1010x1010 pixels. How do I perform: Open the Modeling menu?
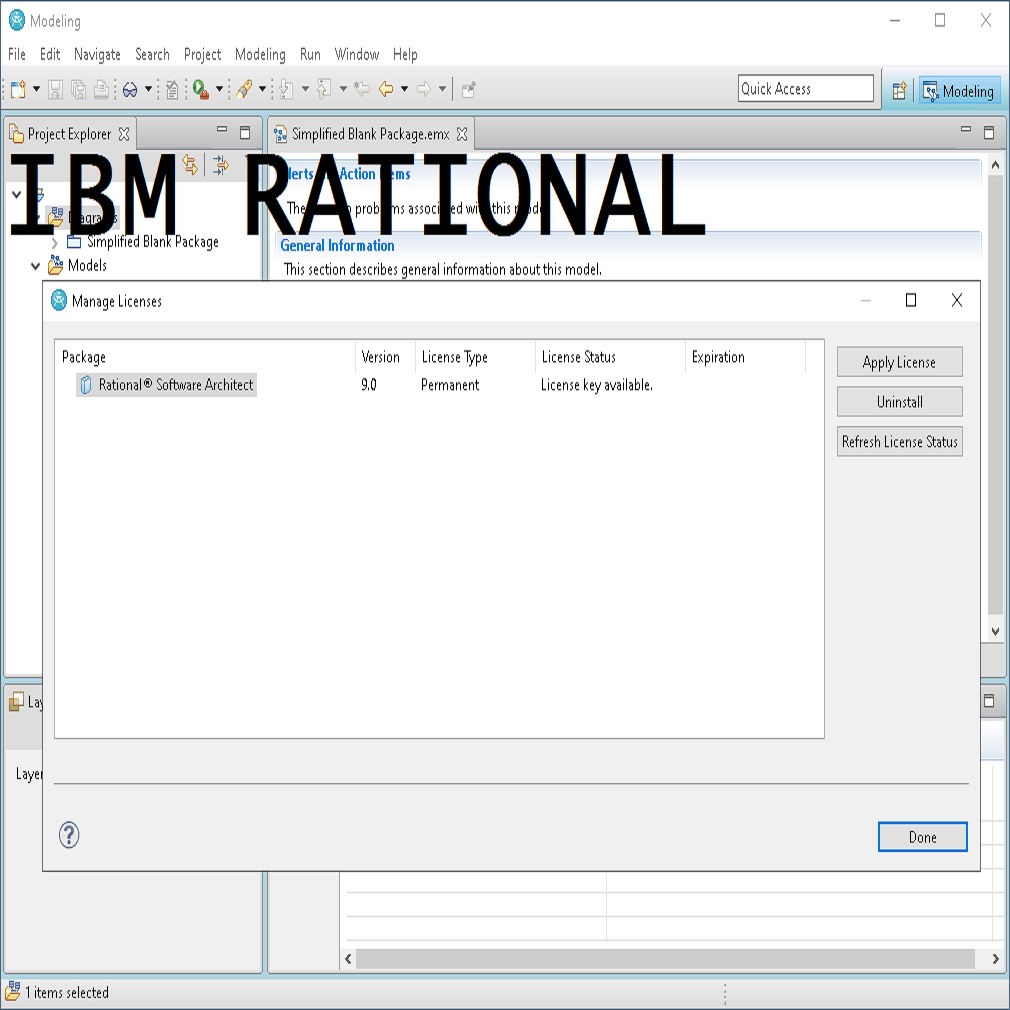tap(260, 54)
